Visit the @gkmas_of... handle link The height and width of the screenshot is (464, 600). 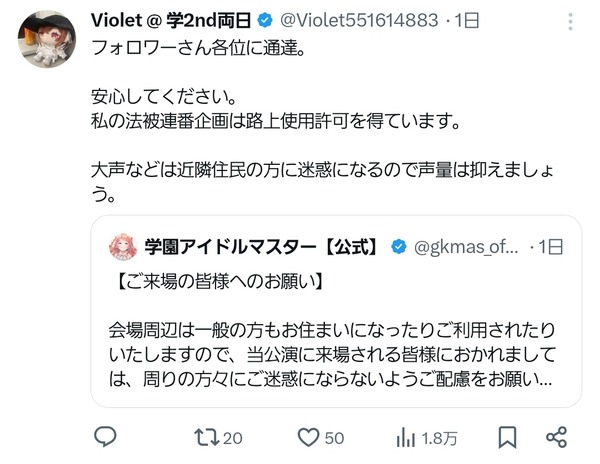click(466, 247)
